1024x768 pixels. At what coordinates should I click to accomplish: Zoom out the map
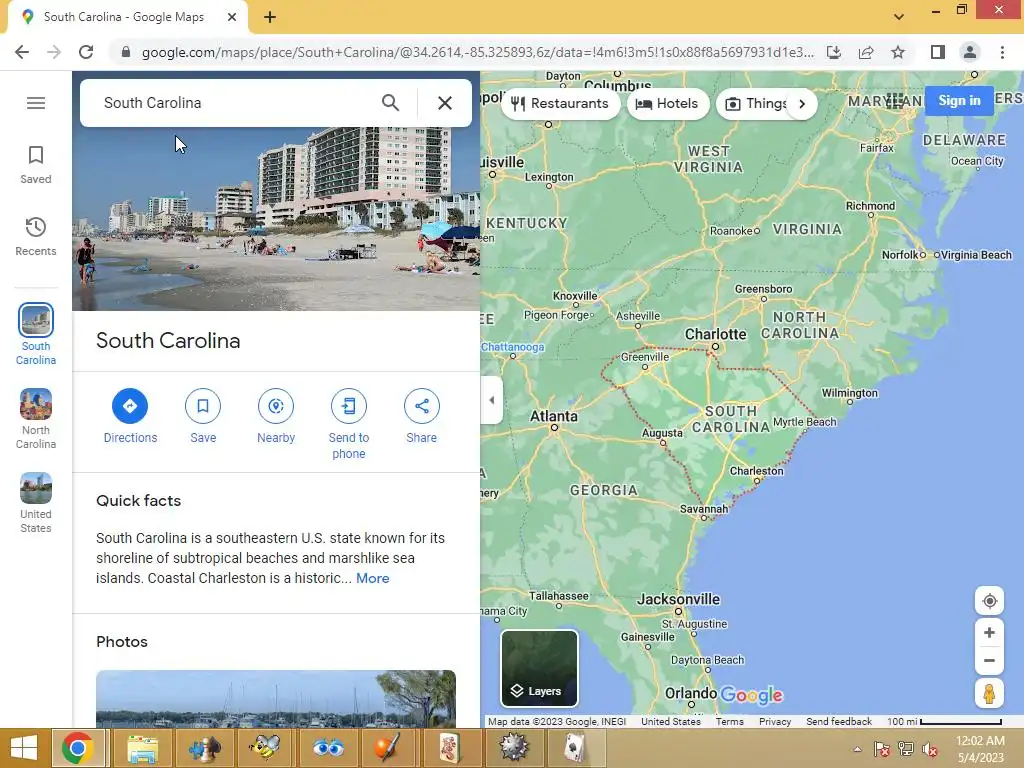[989, 660]
